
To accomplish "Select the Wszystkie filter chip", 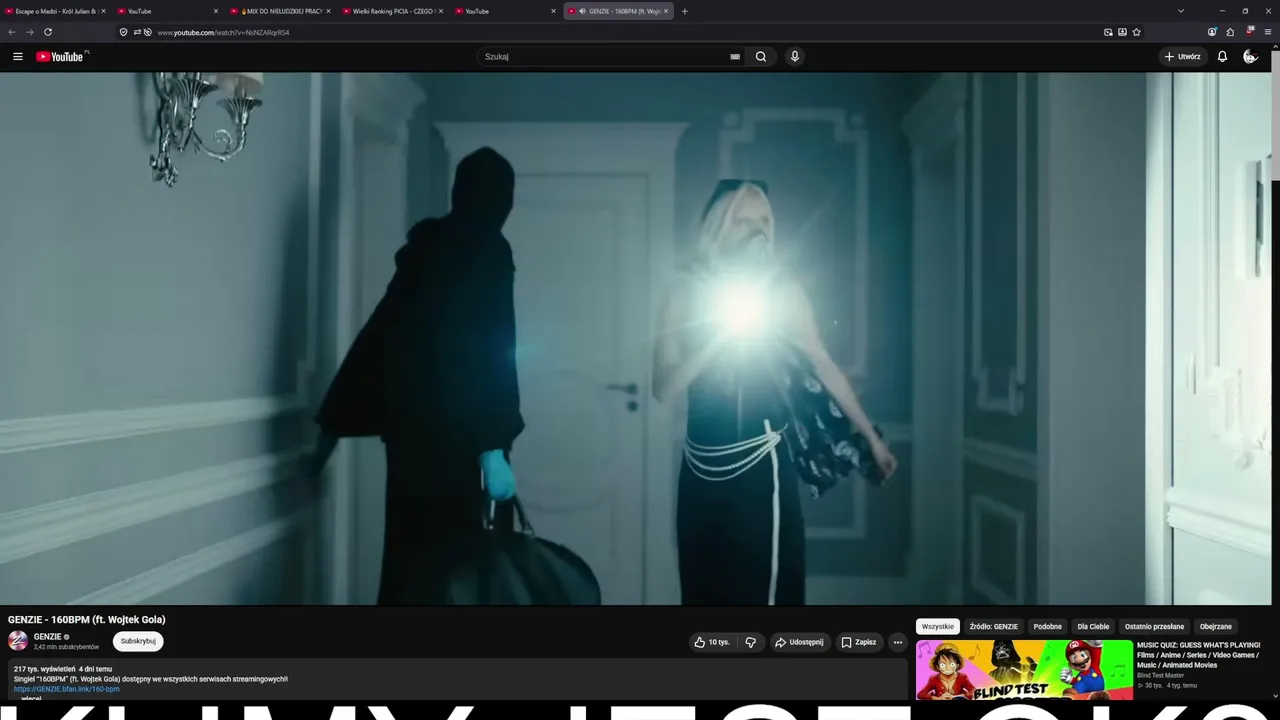I will (x=938, y=626).
